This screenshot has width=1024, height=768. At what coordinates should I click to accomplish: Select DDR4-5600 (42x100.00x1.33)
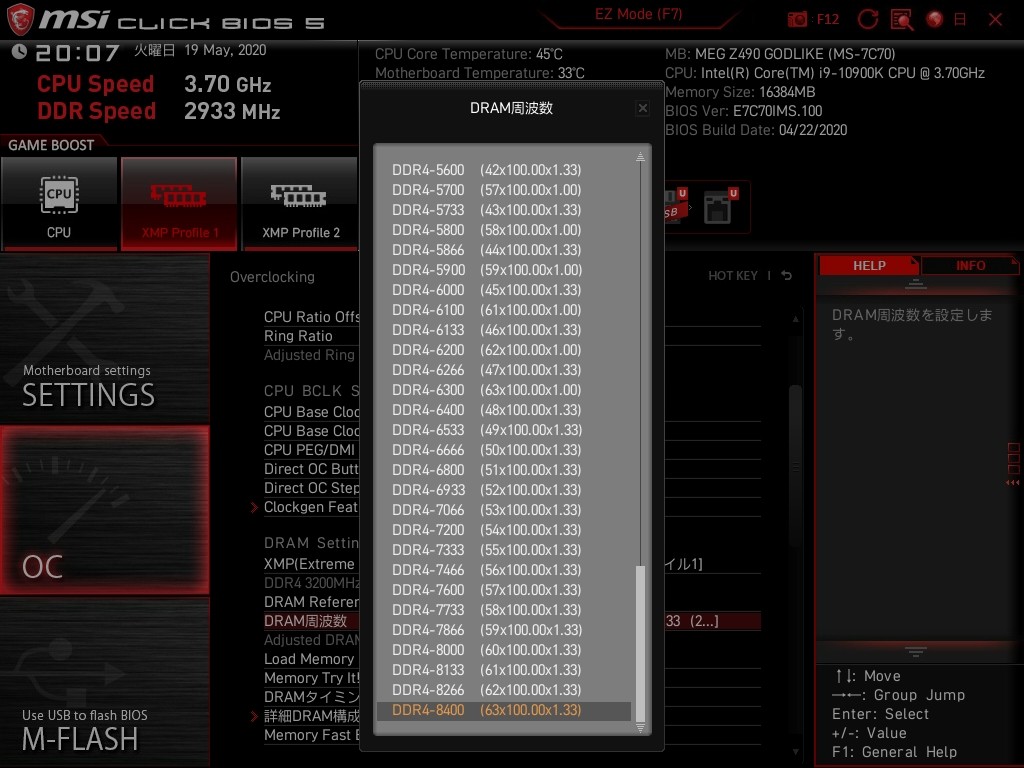click(504, 170)
